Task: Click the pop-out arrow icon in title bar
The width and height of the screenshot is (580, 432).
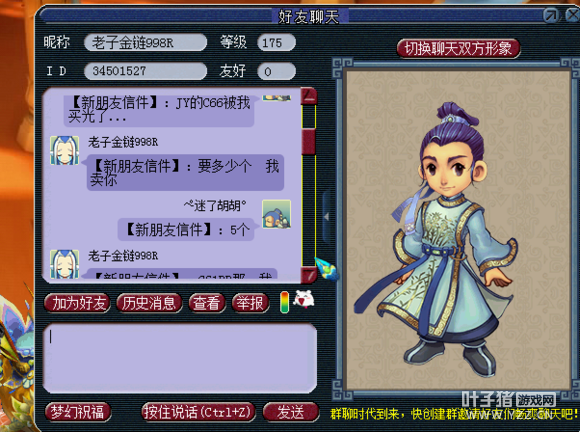Action: [551, 15]
